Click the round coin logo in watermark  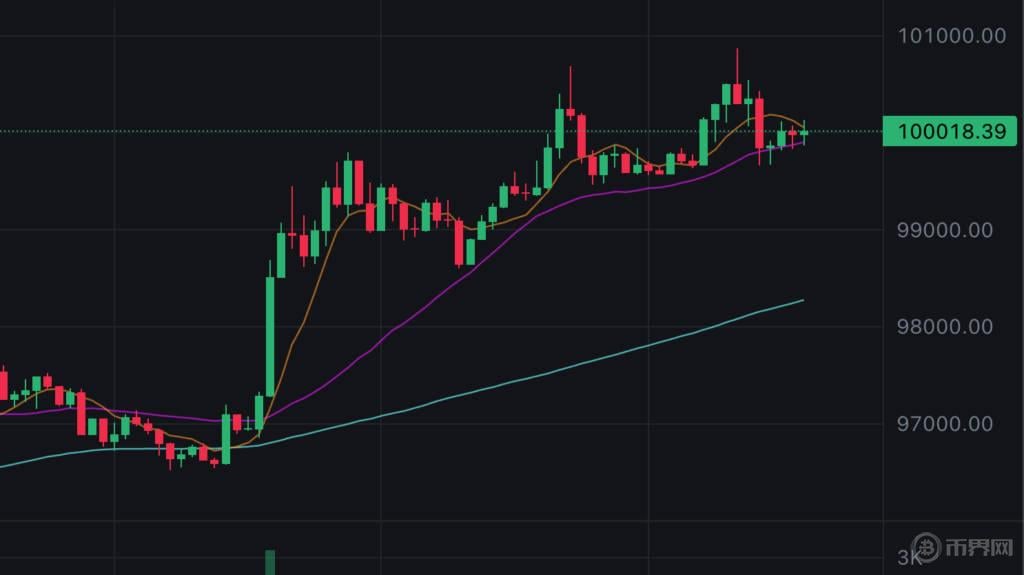(x=926, y=547)
